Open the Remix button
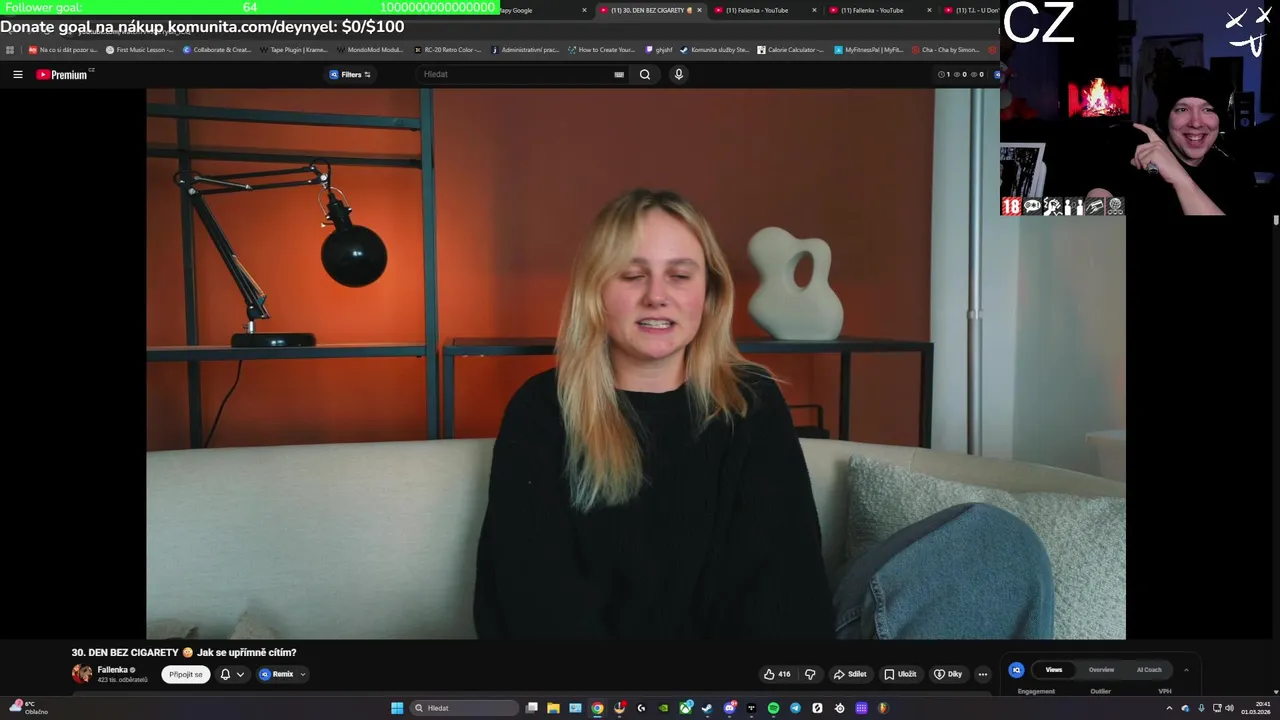The height and width of the screenshot is (720, 1280). click(277, 674)
